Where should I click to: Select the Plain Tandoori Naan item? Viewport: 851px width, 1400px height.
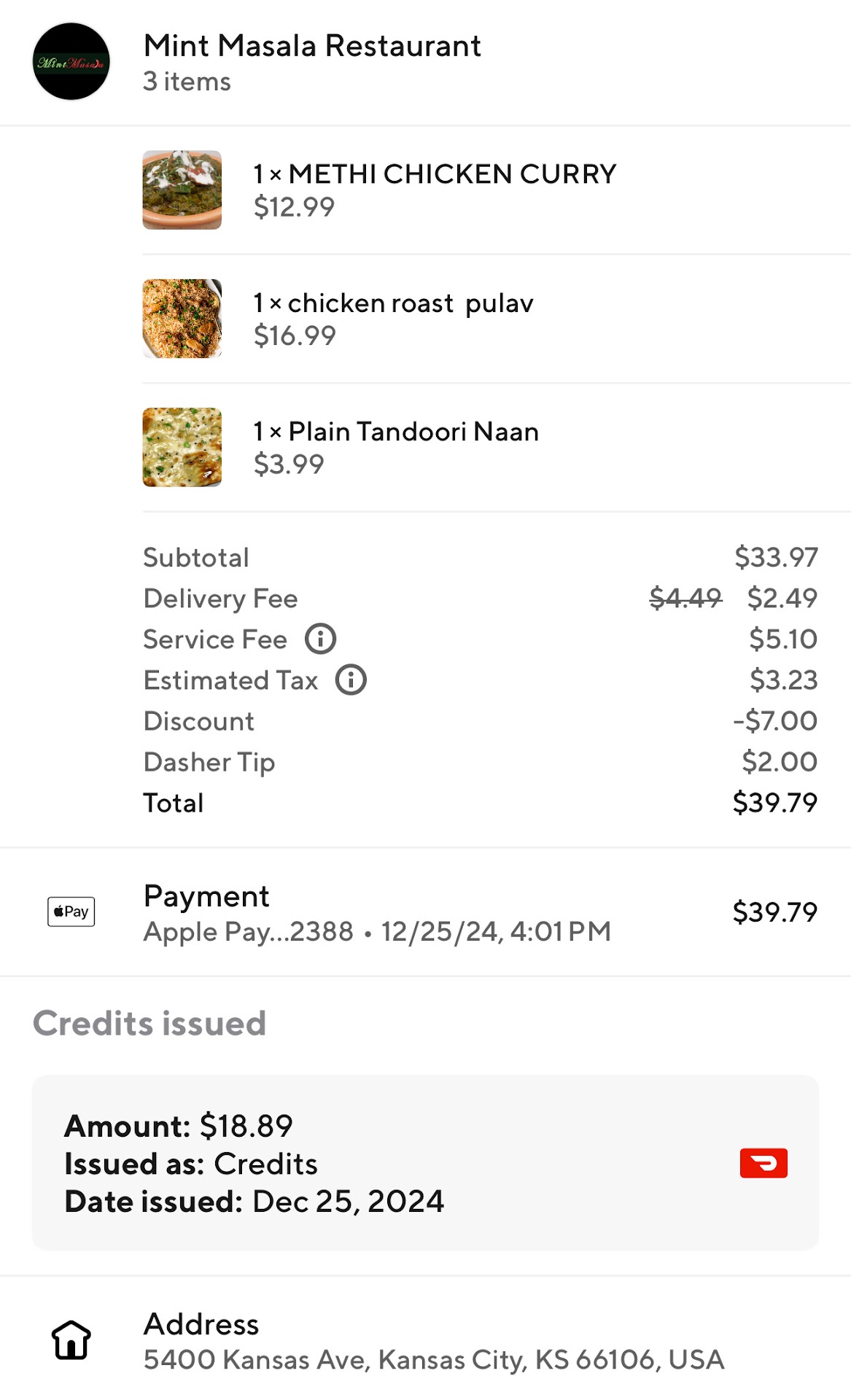396,432
